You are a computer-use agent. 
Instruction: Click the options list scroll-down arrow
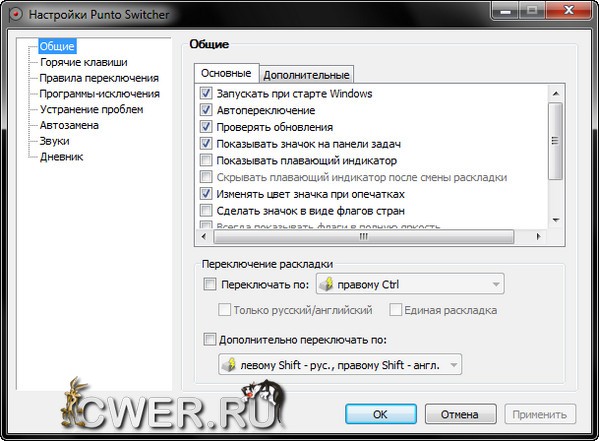pyautogui.click(x=556, y=220)
